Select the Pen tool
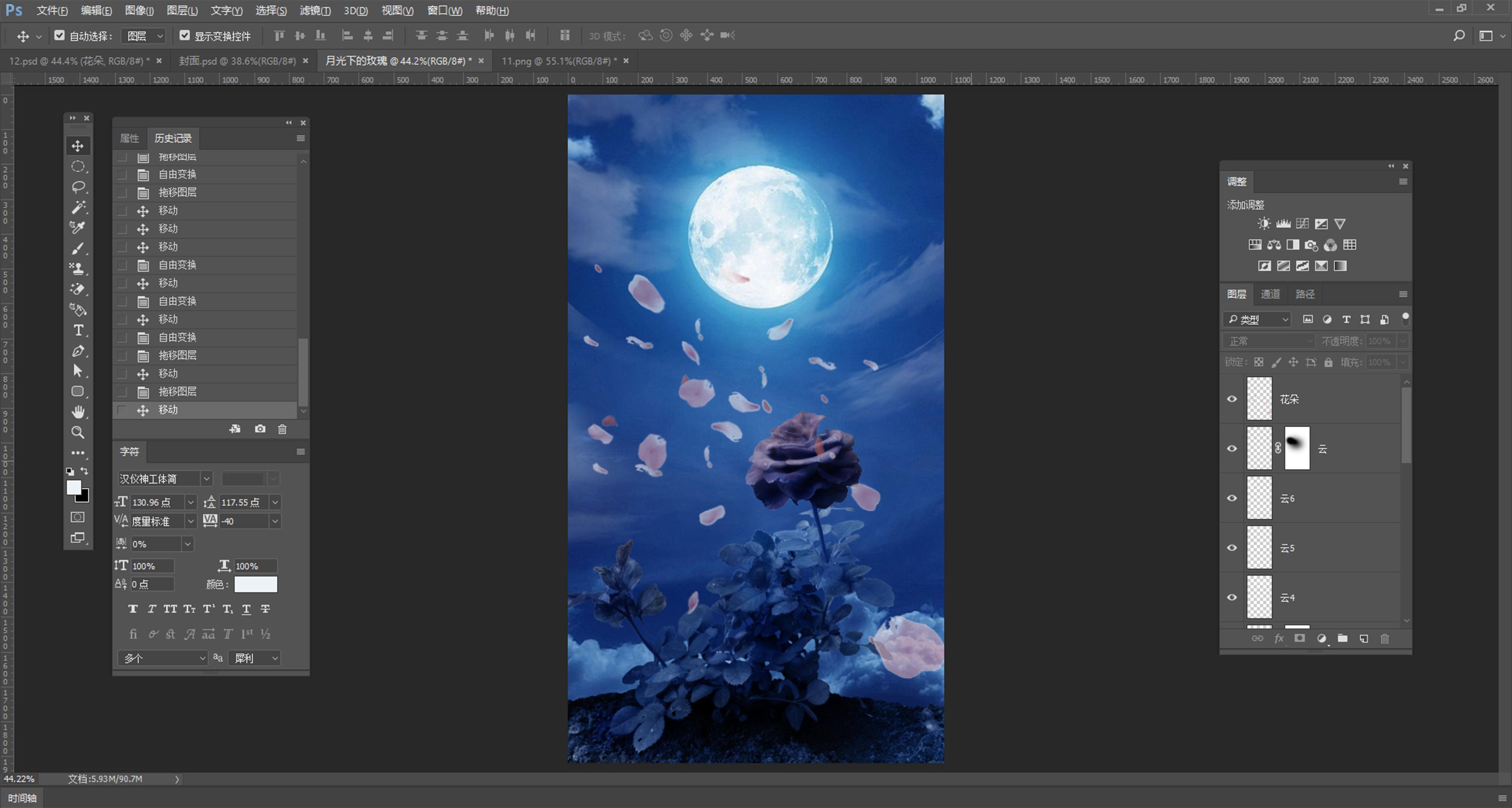The image size is (1512, 808). 78,351
